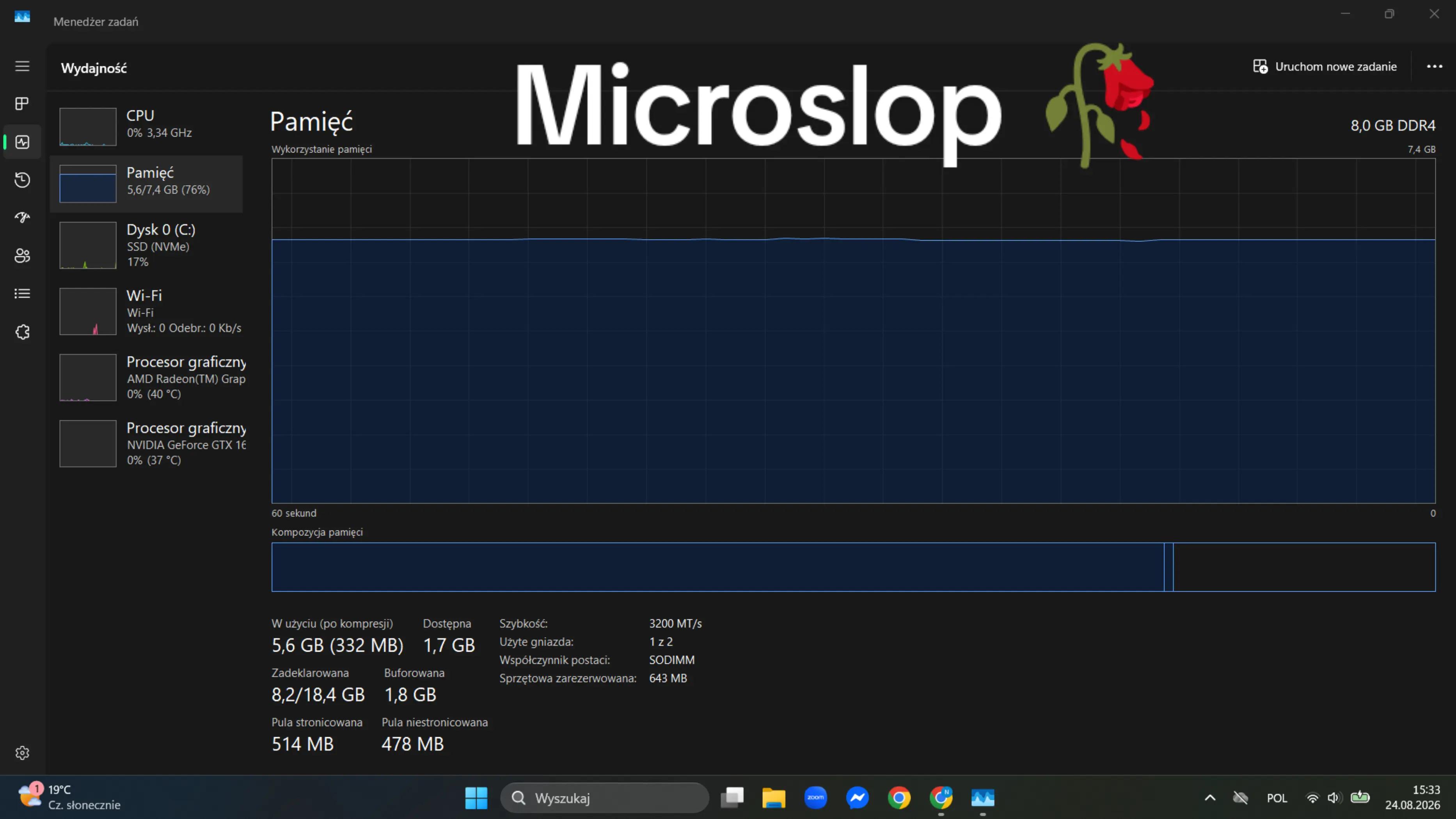Click the 478 MB non-paged pool value

tap(413, 744)
